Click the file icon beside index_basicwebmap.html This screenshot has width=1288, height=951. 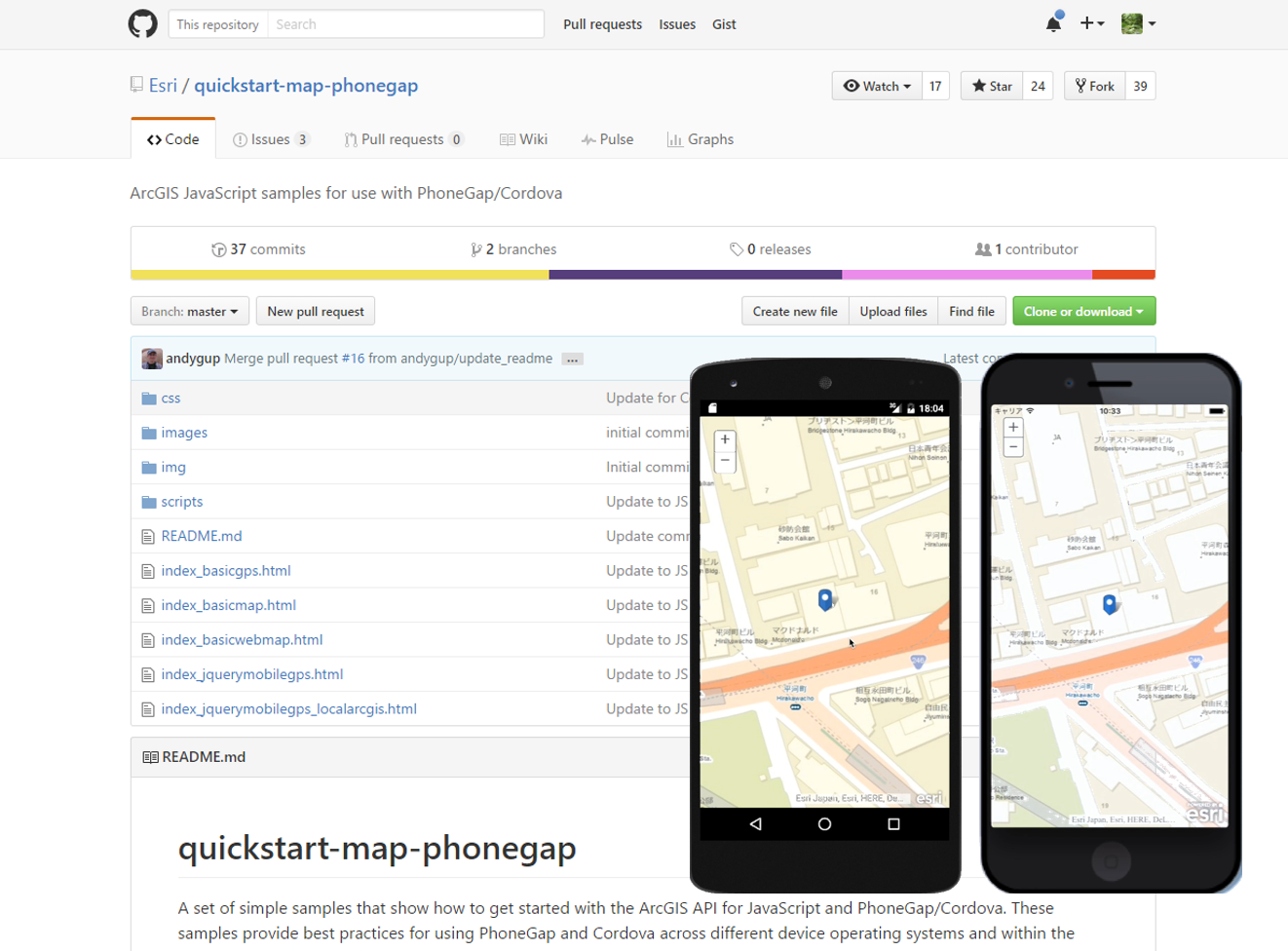148,640
